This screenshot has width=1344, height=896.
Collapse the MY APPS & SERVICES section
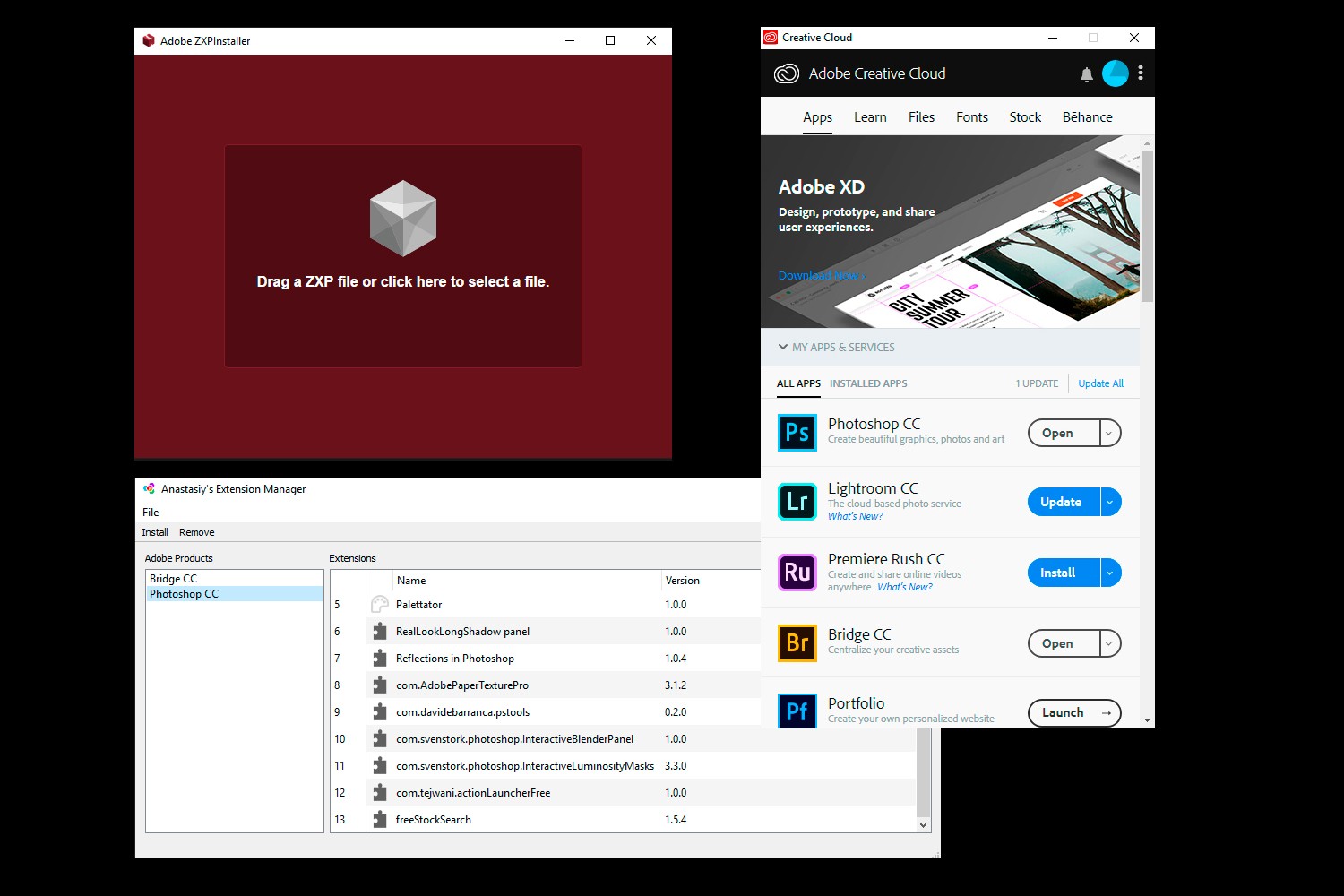point(784,347)
